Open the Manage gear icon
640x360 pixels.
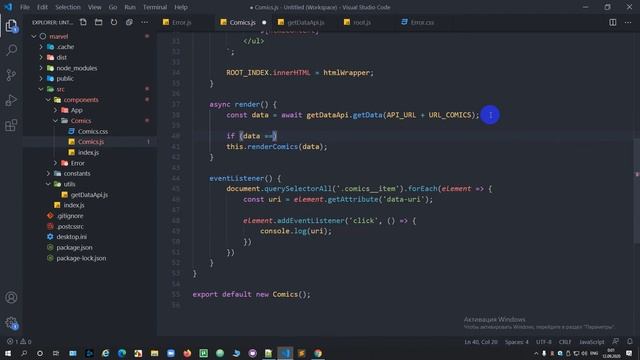pyautogui.click(x=11, y=323)
